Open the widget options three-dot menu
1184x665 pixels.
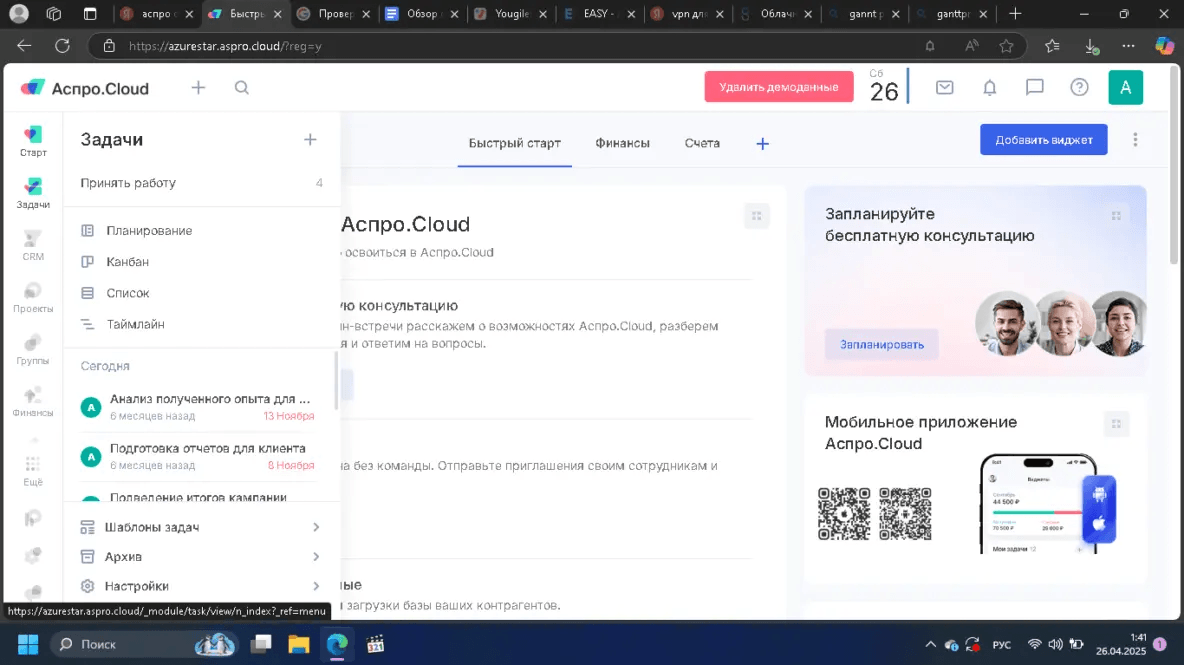click(x=1135, y=140)
